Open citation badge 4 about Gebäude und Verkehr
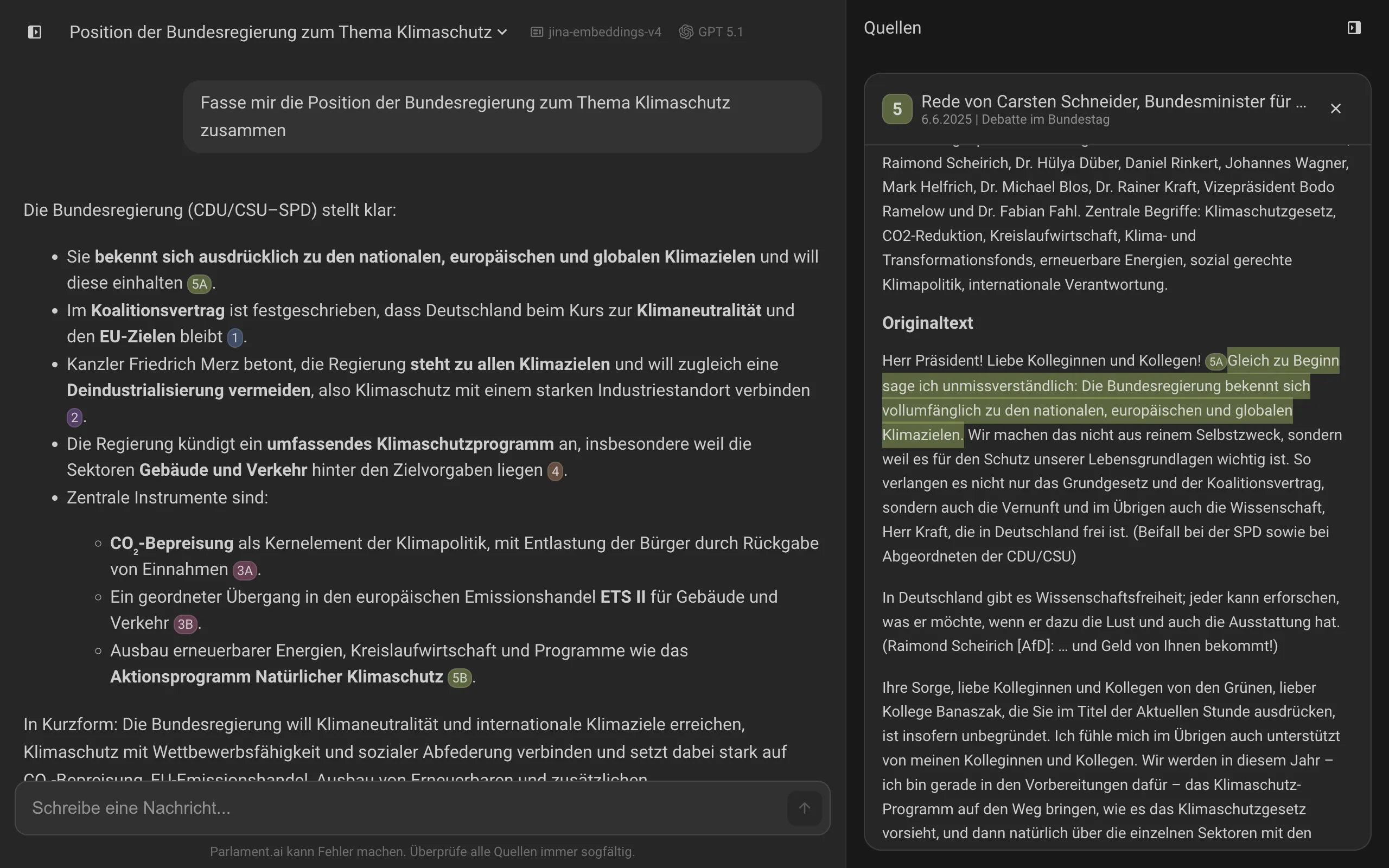The height and width of the screenshot is (868, 1389). click(x=555, y=471)
